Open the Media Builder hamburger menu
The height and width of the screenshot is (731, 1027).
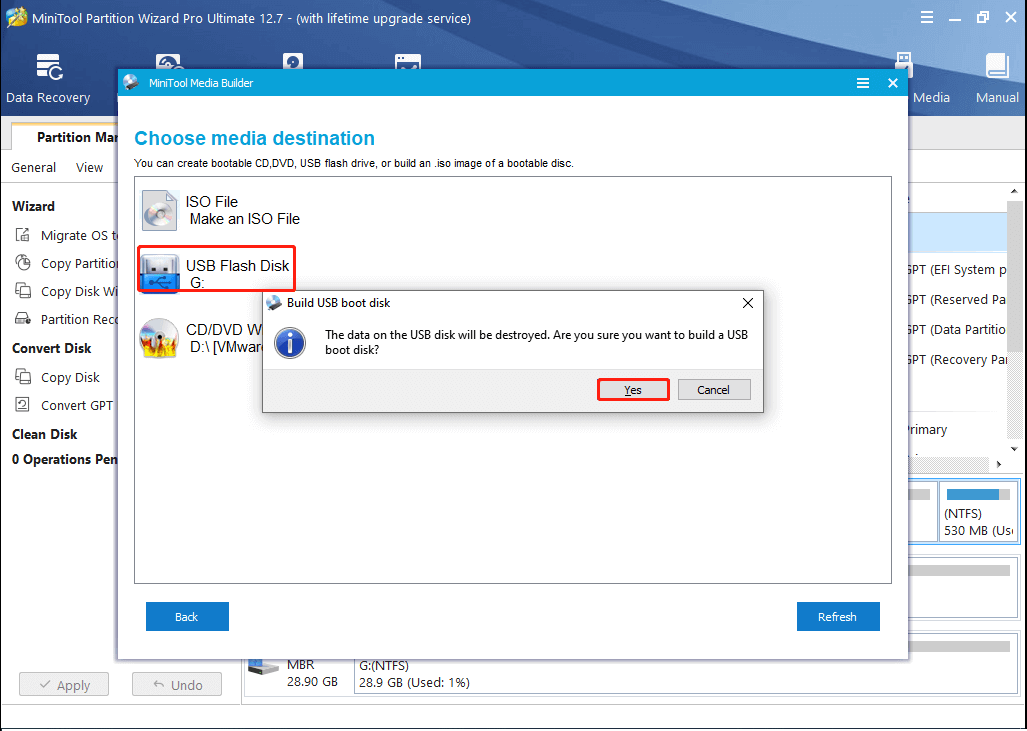(x=863, y=84)
